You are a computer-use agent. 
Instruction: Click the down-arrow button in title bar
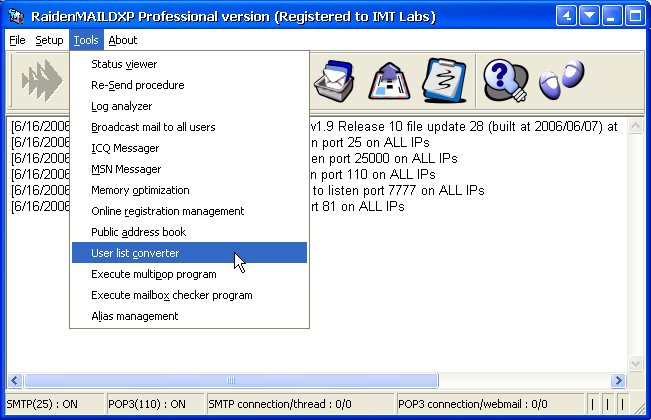589,15
